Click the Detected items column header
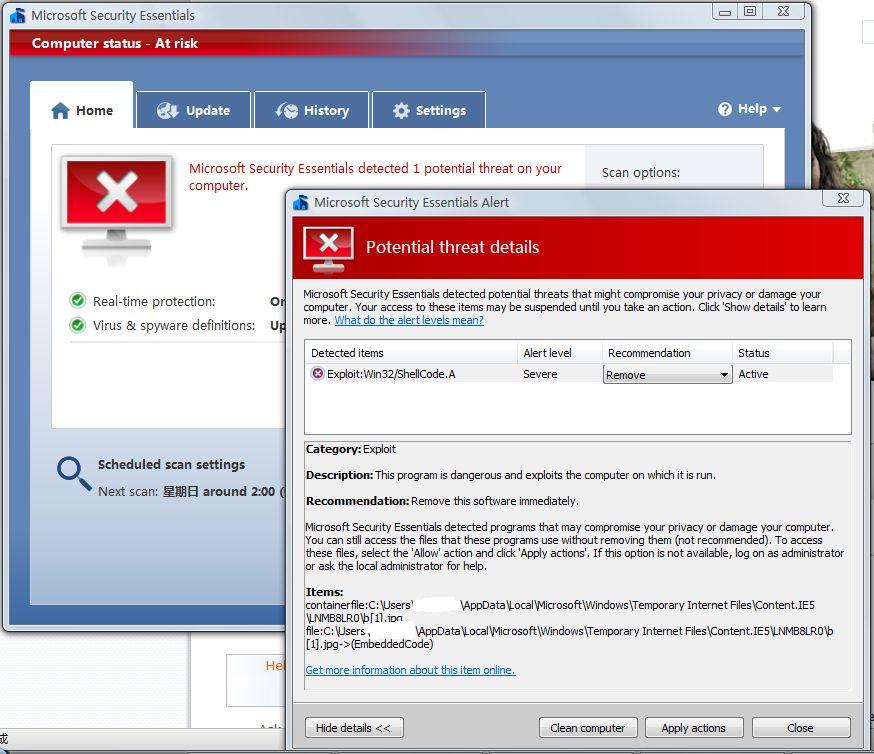 (411, 353)
